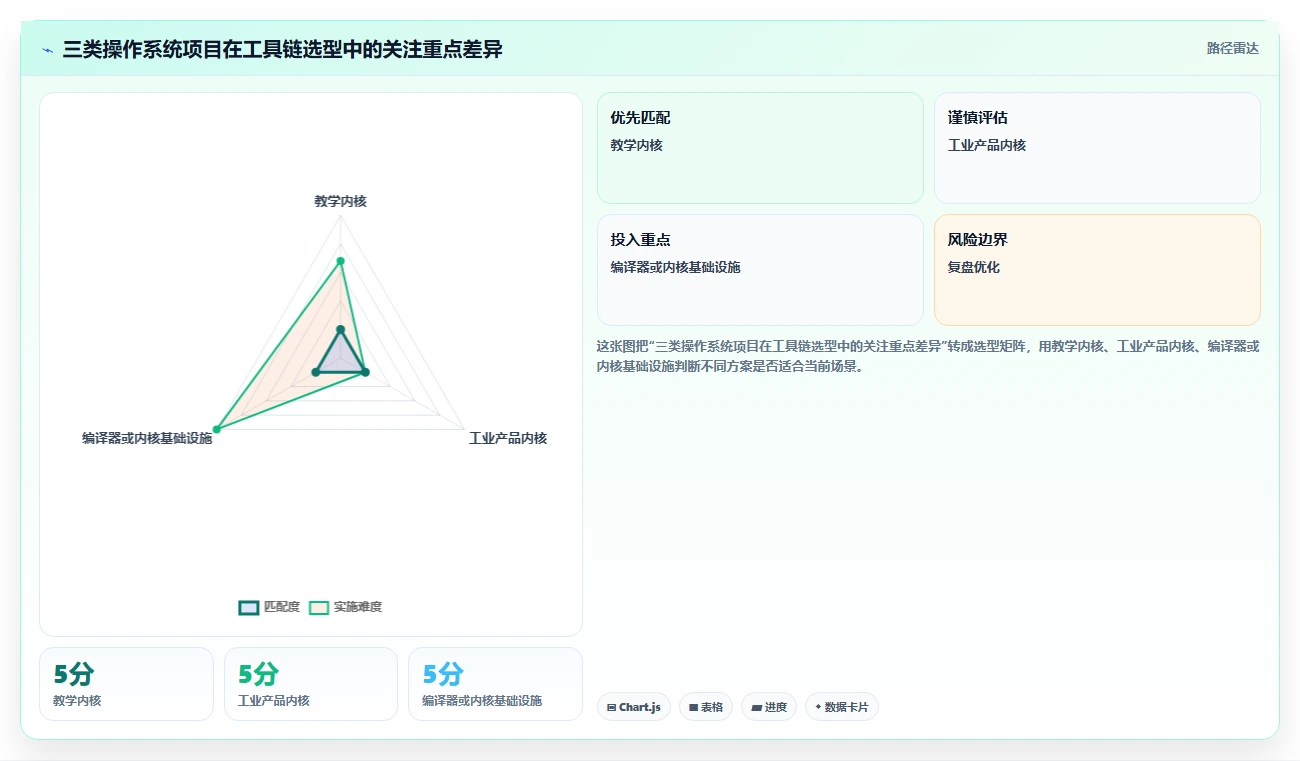This screenshot has height=761, width=1300.
Task: Toggle the 实施难度 legend entry
Action: coord(345,607)
